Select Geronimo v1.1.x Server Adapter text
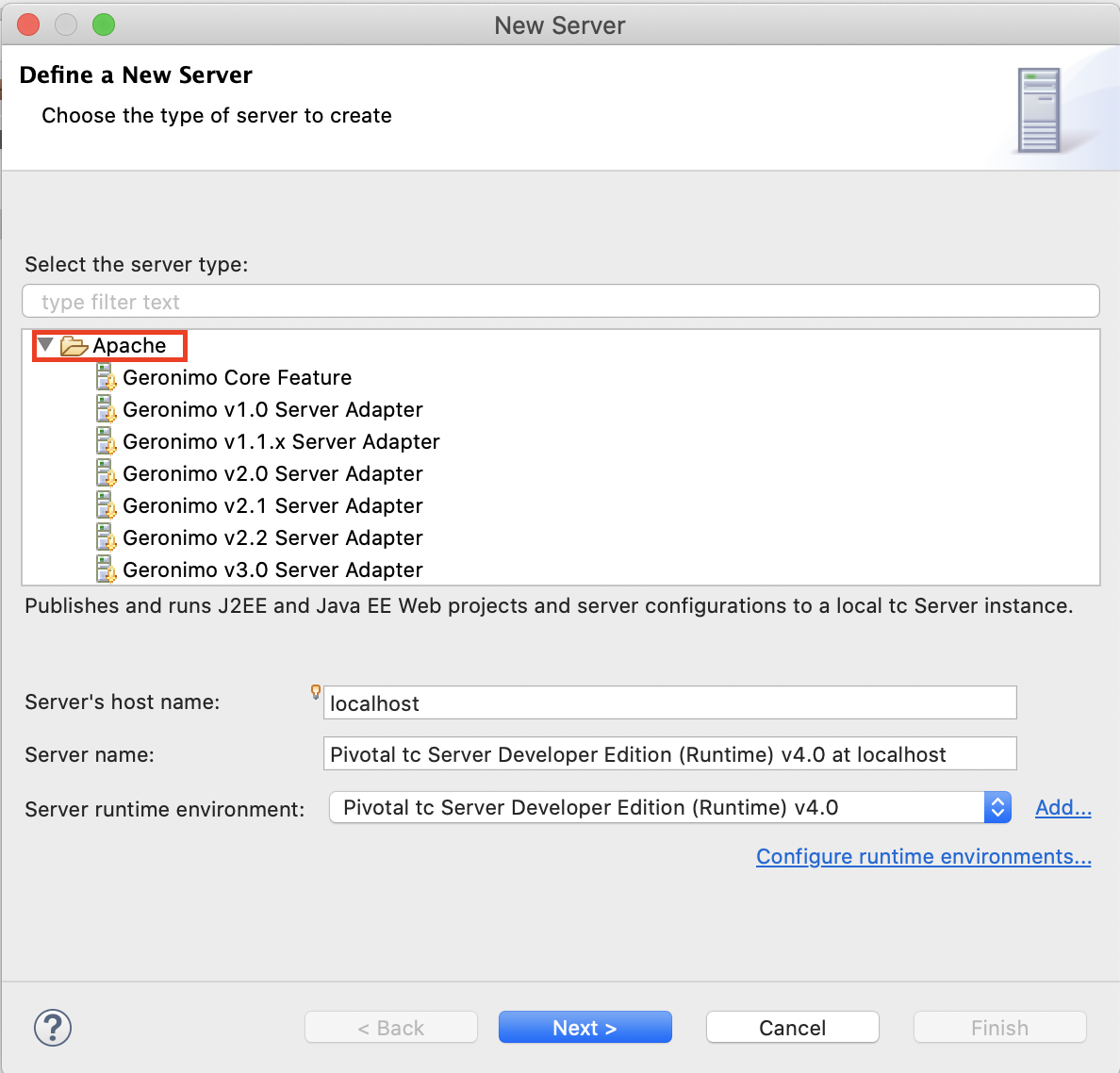Screen dimensions: 1120x1073 coord(282,441)
